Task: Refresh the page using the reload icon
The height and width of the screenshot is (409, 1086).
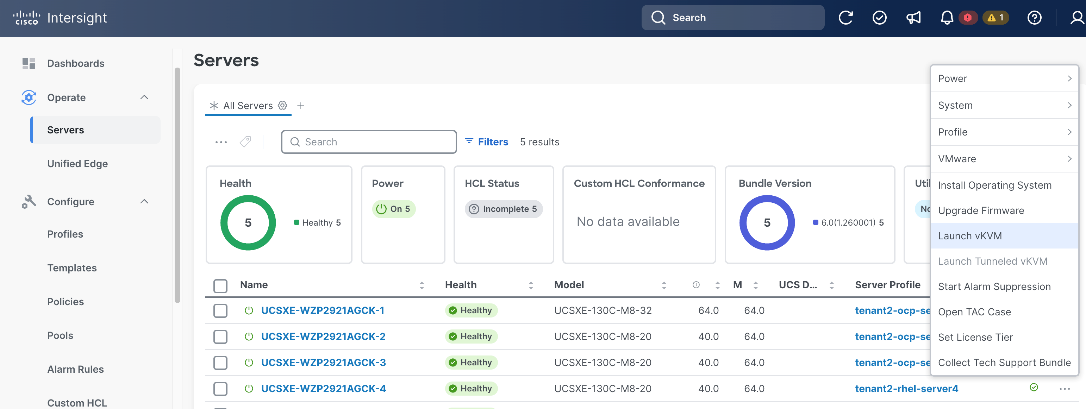Action: point(846,18)
